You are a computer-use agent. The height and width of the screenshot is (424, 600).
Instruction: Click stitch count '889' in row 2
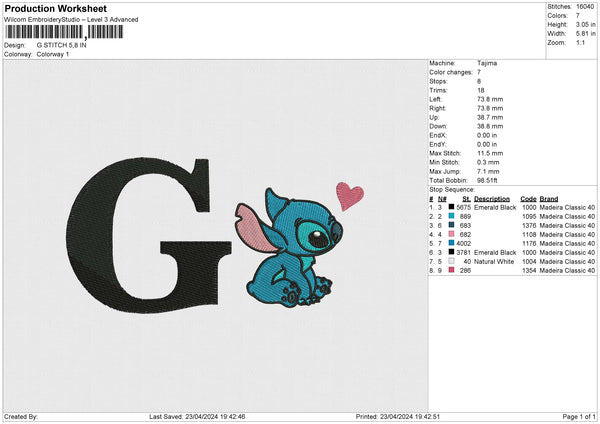click(465, 217)
